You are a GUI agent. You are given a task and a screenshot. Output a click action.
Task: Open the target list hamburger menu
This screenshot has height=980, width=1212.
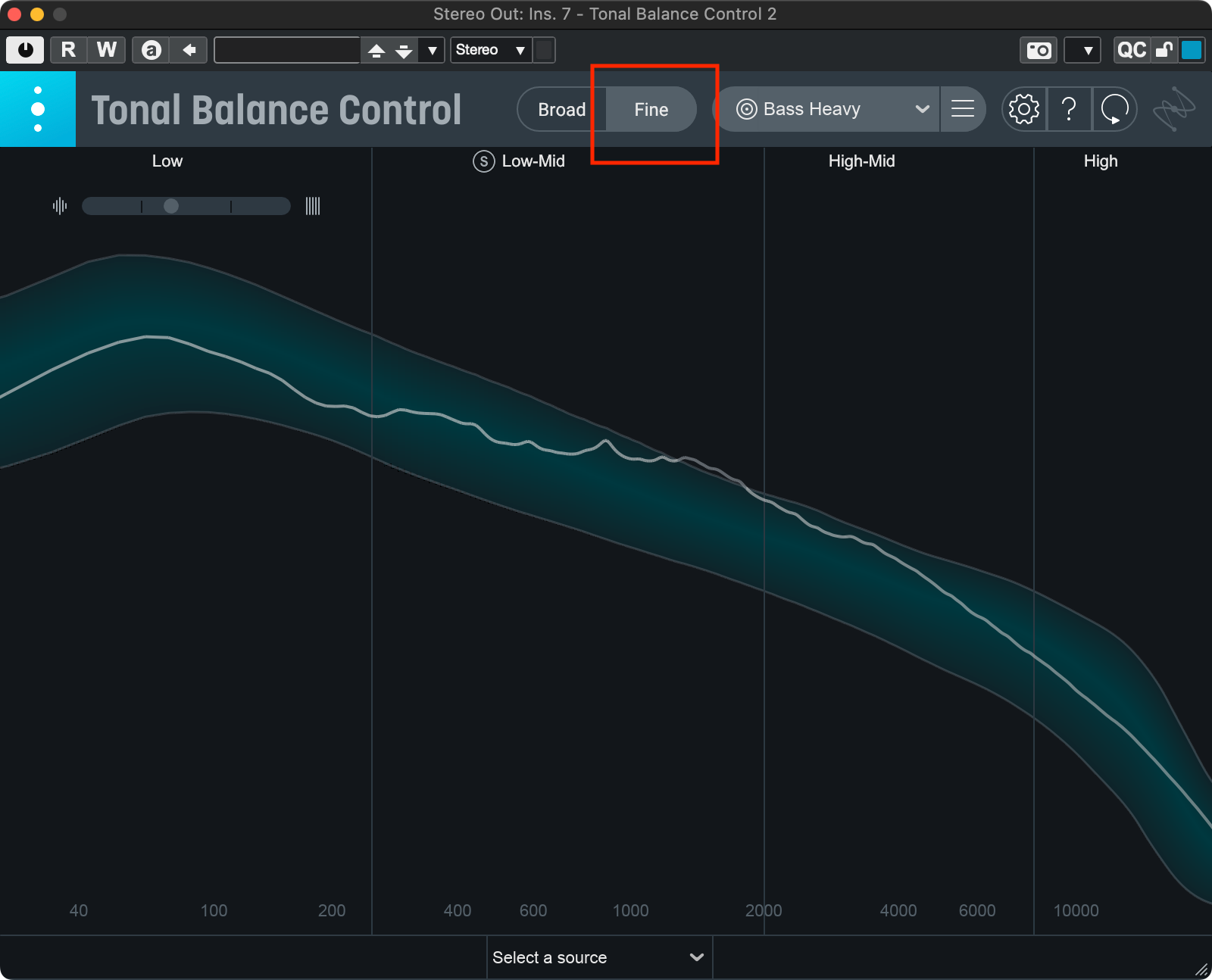[963, 109]
